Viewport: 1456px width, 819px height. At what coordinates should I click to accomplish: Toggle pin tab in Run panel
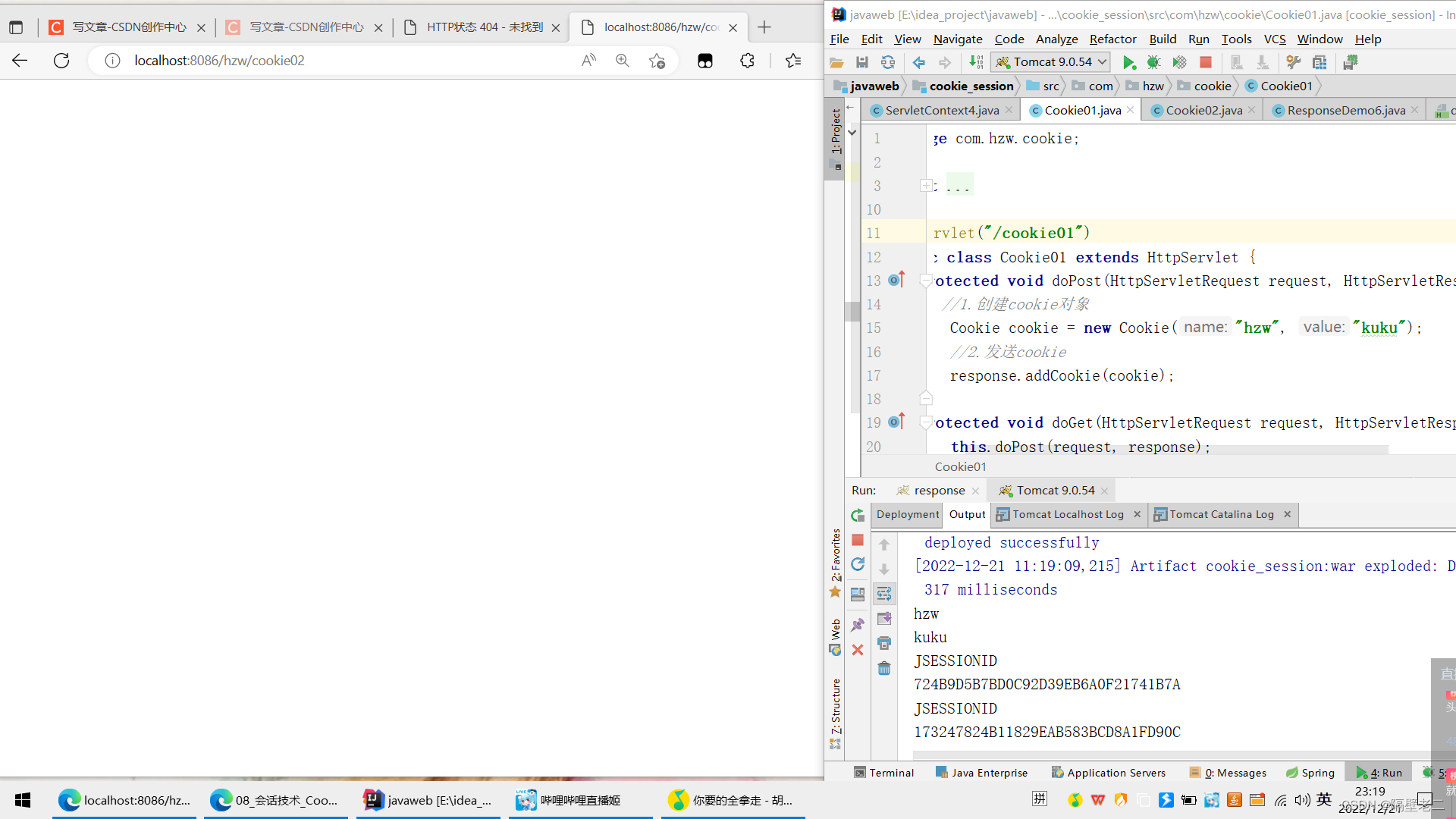pyautogui.click(x=858, y=625)
